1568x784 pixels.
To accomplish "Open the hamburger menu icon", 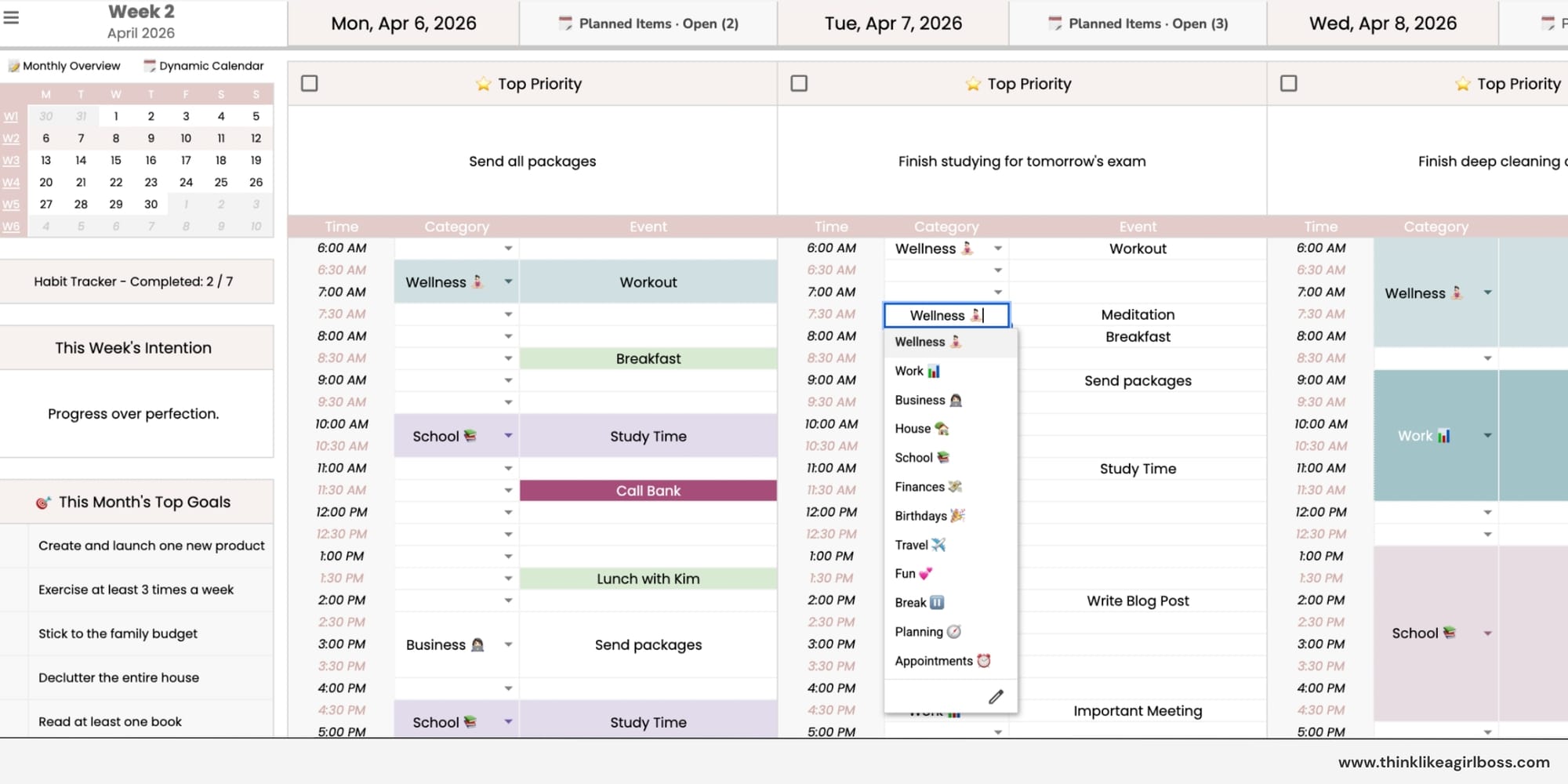I will (11, 17).
